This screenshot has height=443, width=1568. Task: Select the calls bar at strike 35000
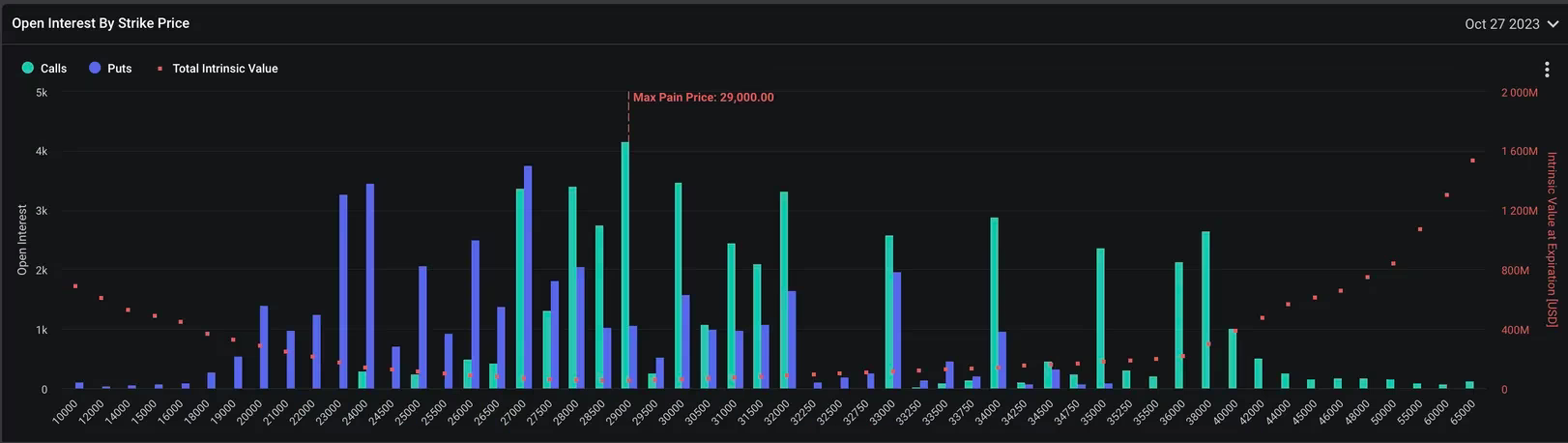point(1100,319)
